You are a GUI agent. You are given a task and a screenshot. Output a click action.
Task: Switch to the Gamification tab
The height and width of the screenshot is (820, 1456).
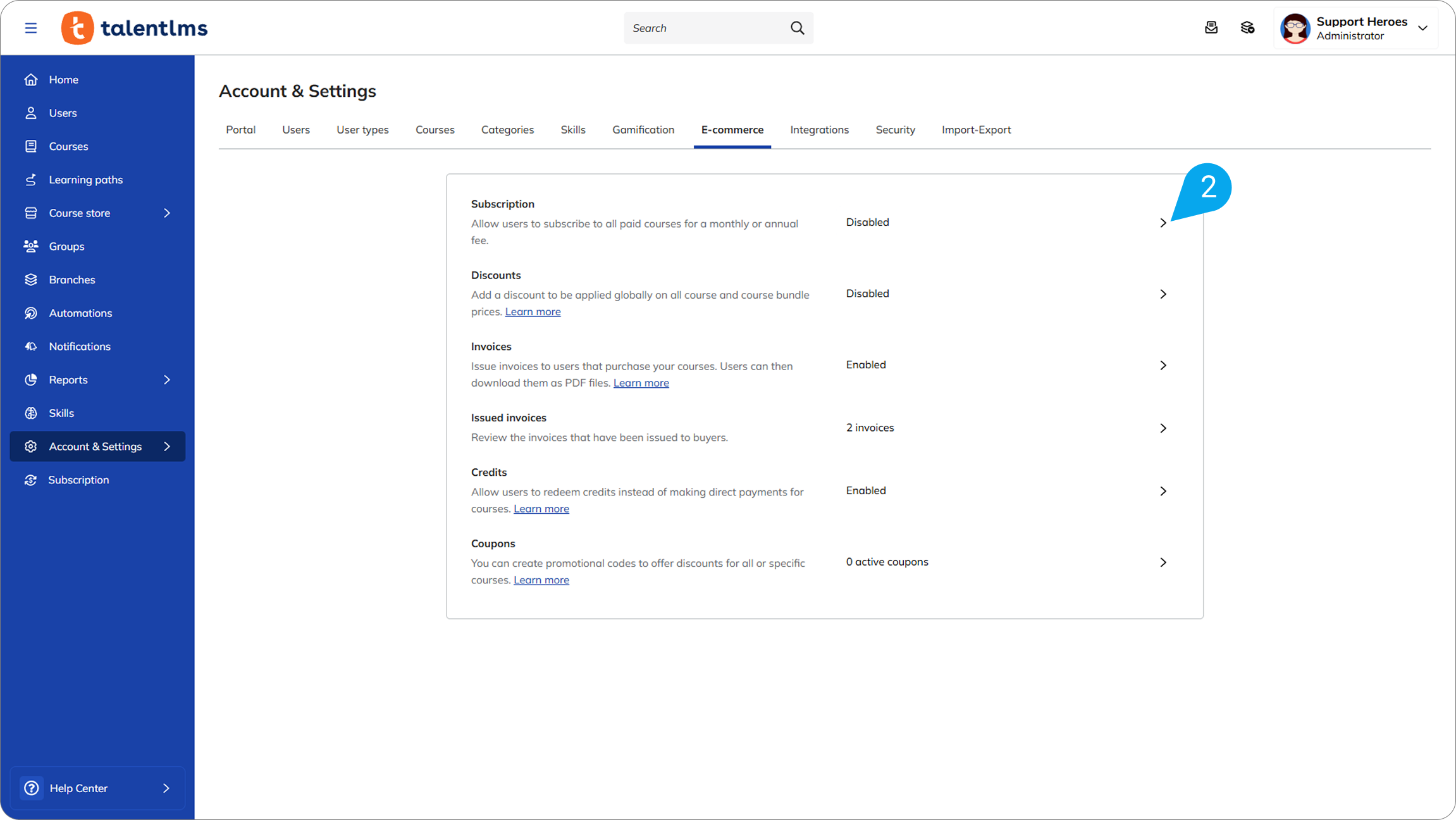click(643, 130)
